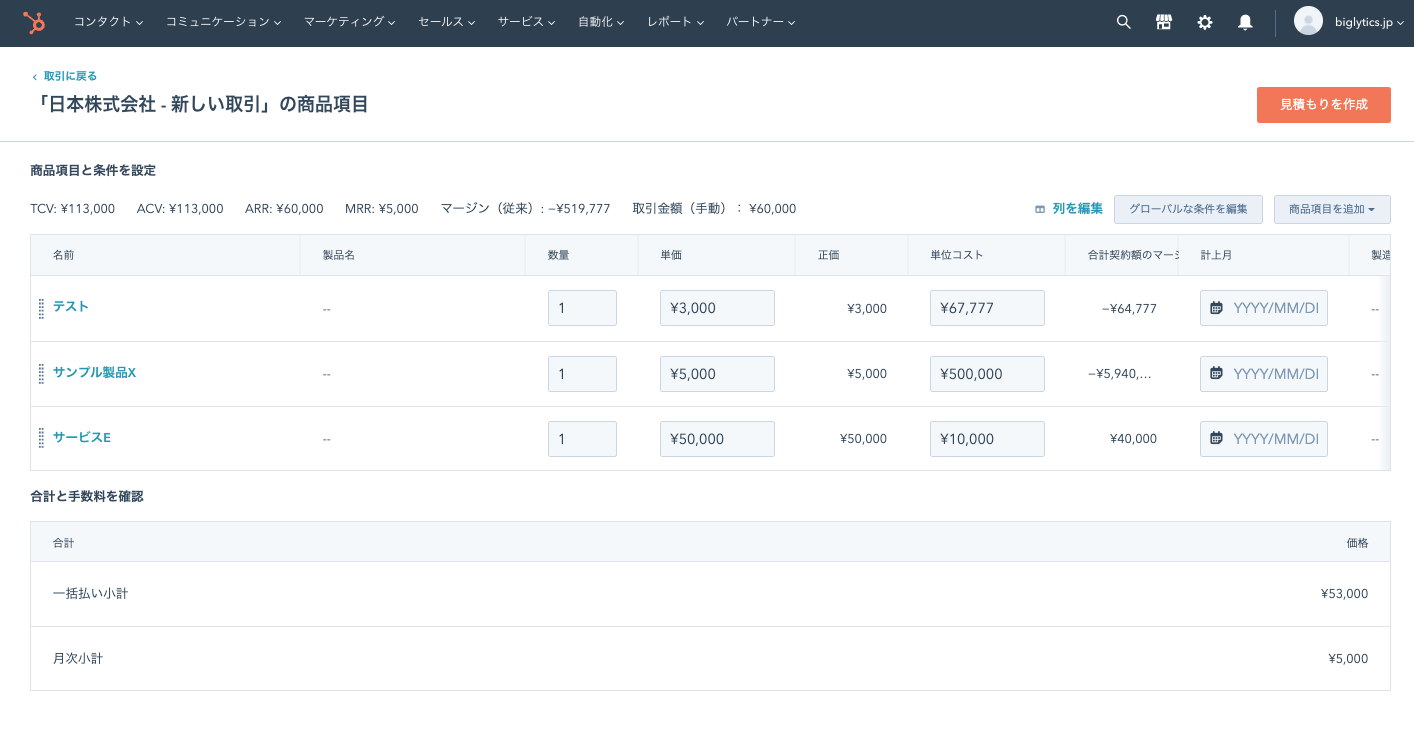Viewport: 1414px width, 754px height.
Task: Click the MRR: ¥5,000 summary value
Action: 382,209
